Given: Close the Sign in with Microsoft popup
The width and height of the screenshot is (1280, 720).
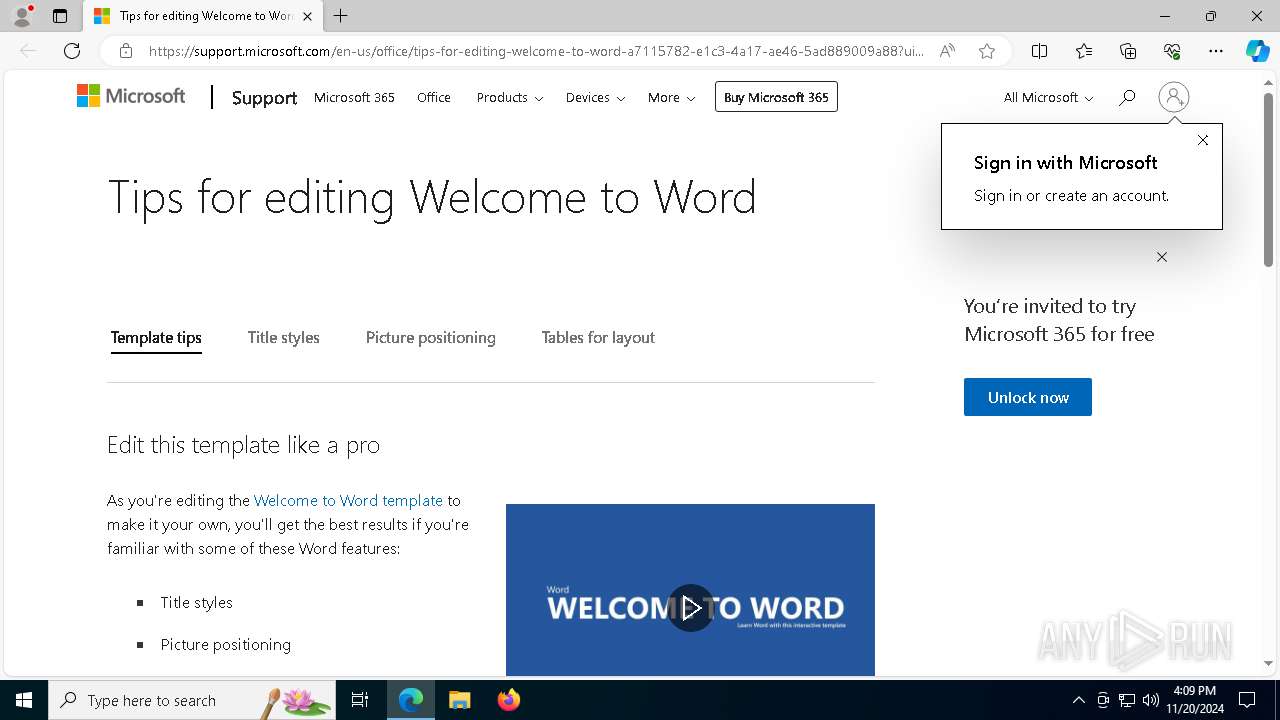Looking at the screenshot, I should point(1203,140).
